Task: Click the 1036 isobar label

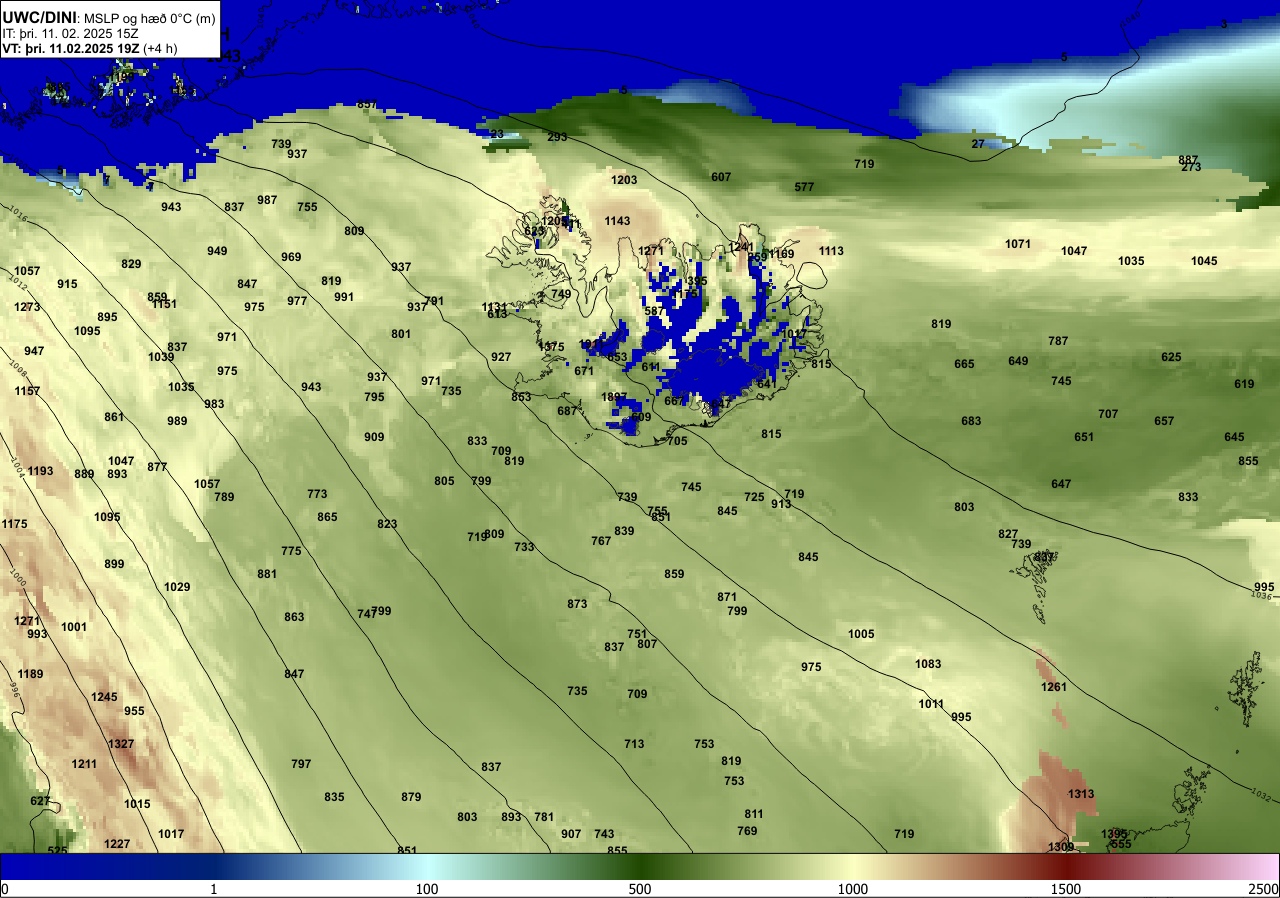Action: [x=1262, y=595]
